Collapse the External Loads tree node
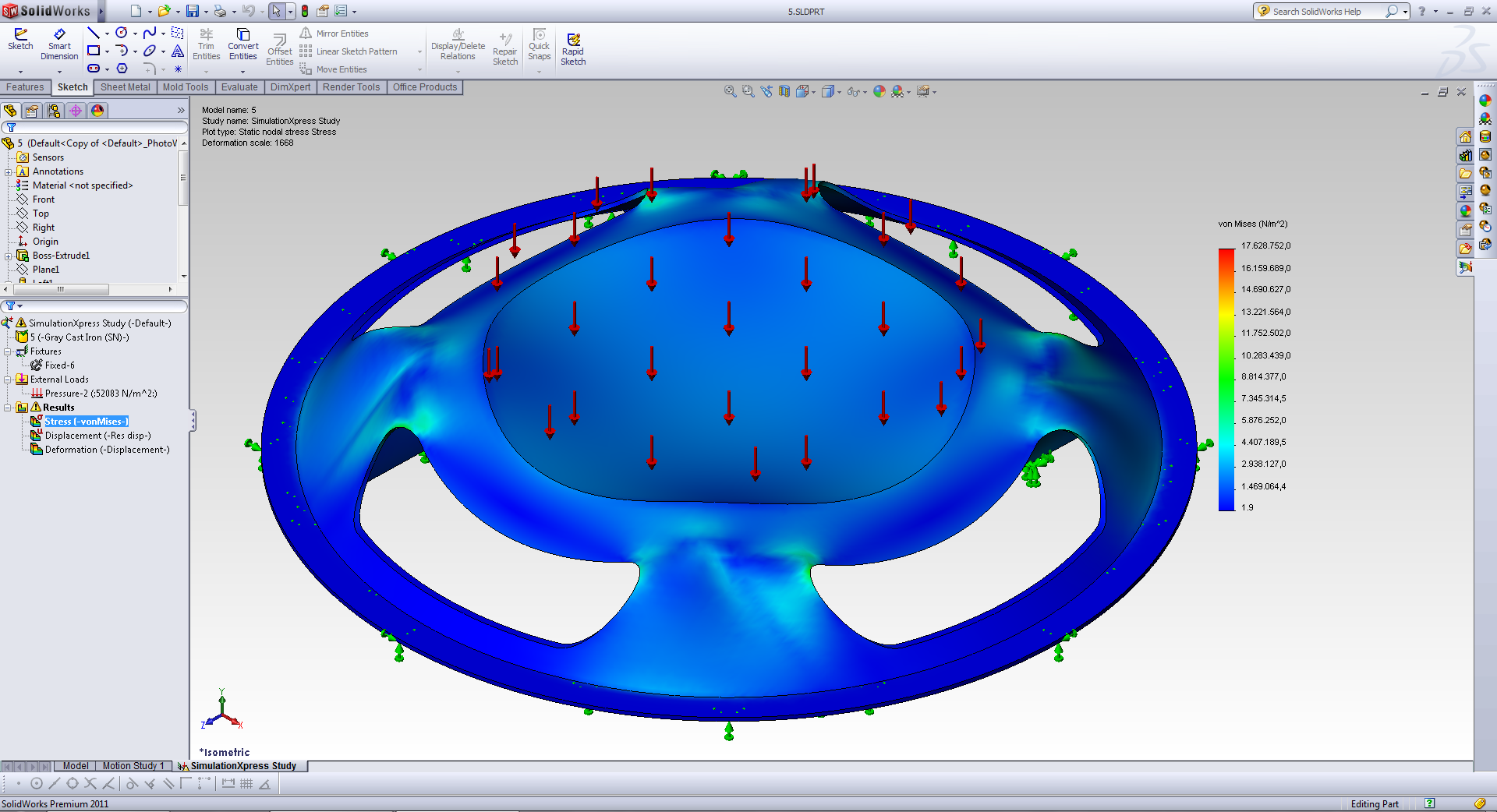 [8, 380]
